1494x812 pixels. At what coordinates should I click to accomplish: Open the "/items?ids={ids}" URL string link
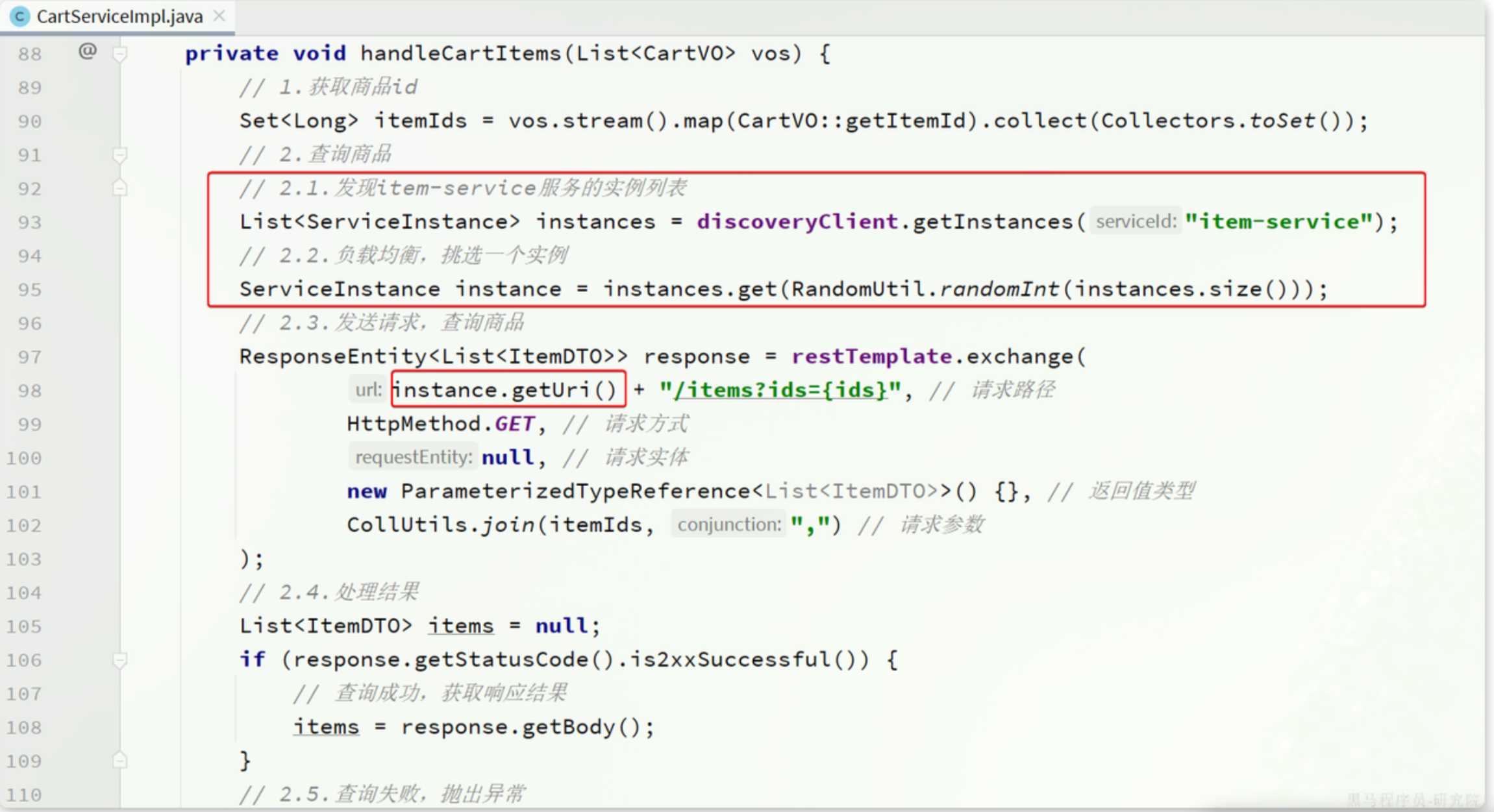tap(780, 390)
